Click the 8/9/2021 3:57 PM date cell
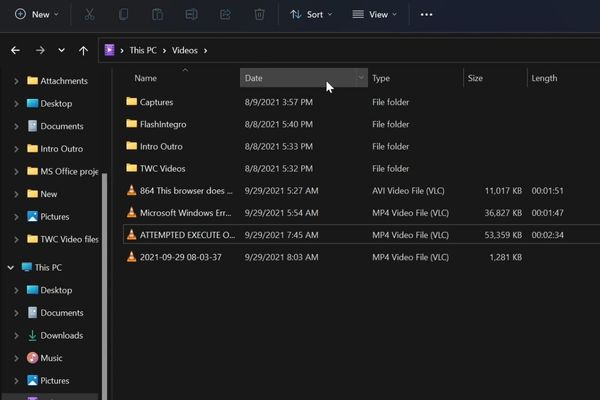The width and height of the screenshot is (600, 400). (x=279, y=102)
